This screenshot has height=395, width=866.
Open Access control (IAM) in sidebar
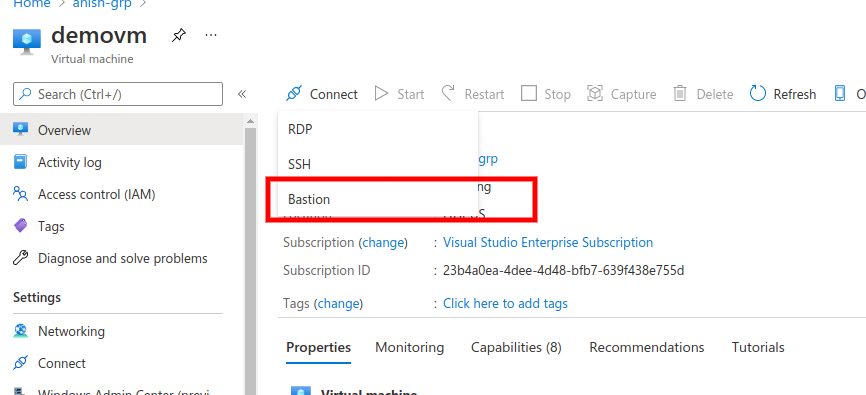tap(122, 194)
